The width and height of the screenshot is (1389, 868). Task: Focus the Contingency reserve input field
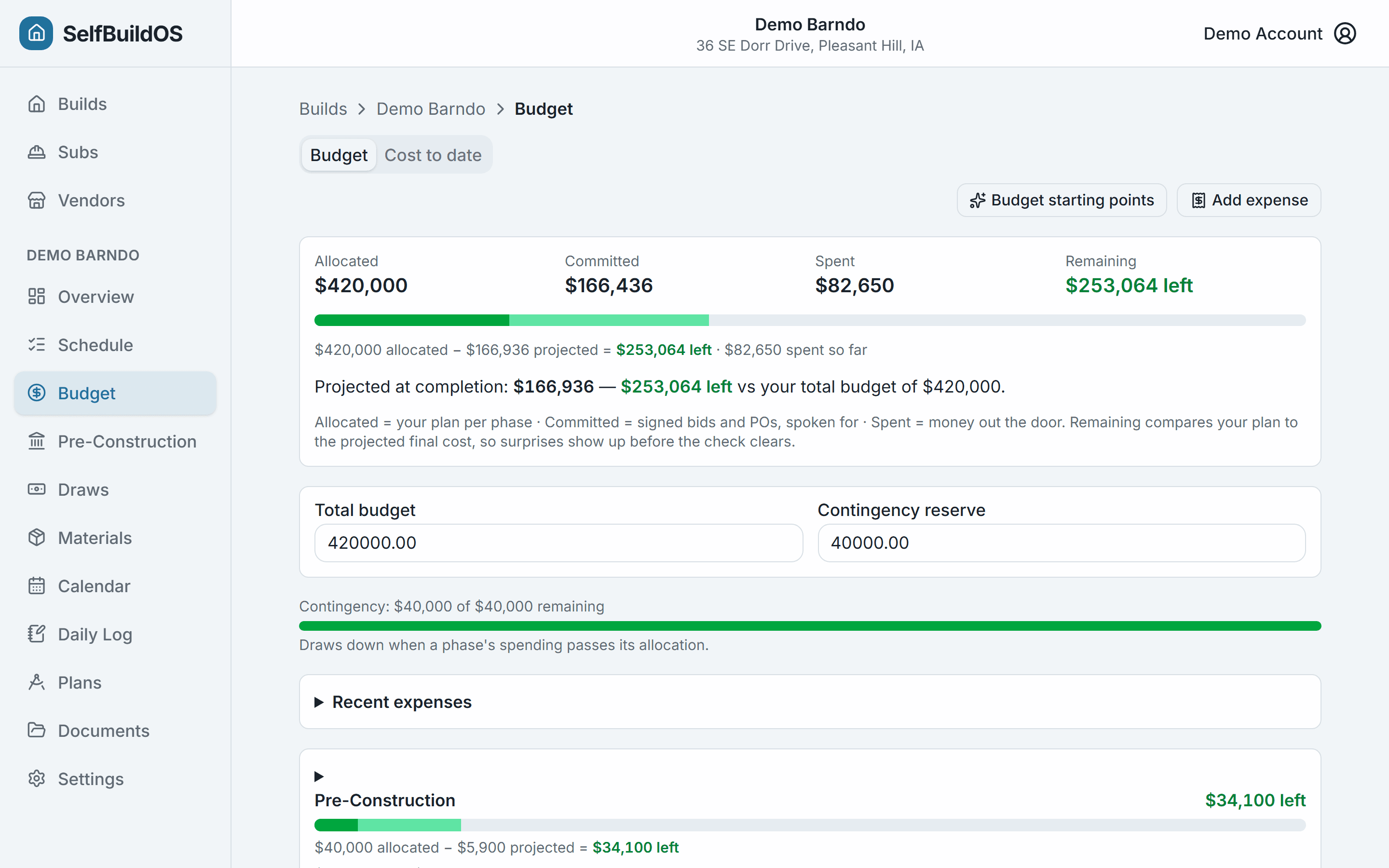pyautogui.click(x=1061, y=542)
